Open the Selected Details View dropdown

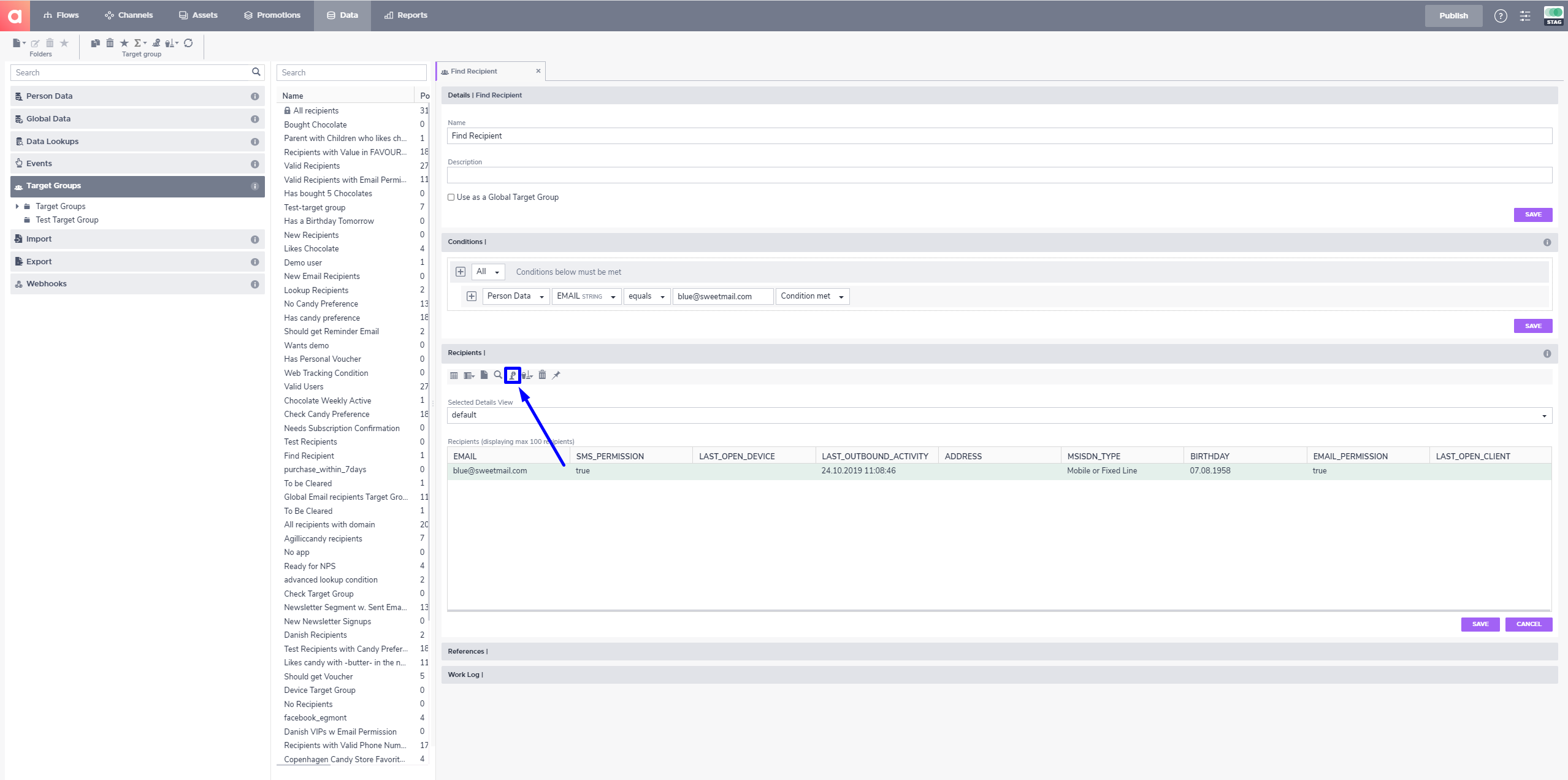(1000, 415)
